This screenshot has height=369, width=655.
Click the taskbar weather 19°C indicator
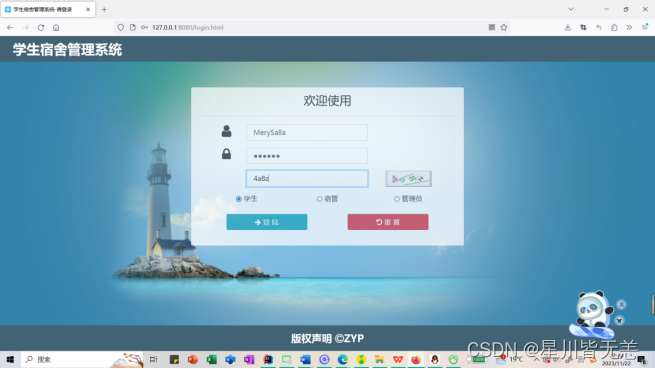[510, 359]
